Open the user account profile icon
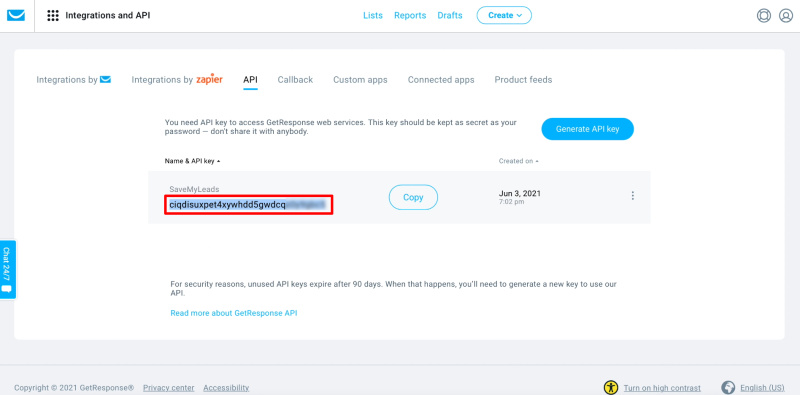Screen dimensions: 800x395 [786, 16]
